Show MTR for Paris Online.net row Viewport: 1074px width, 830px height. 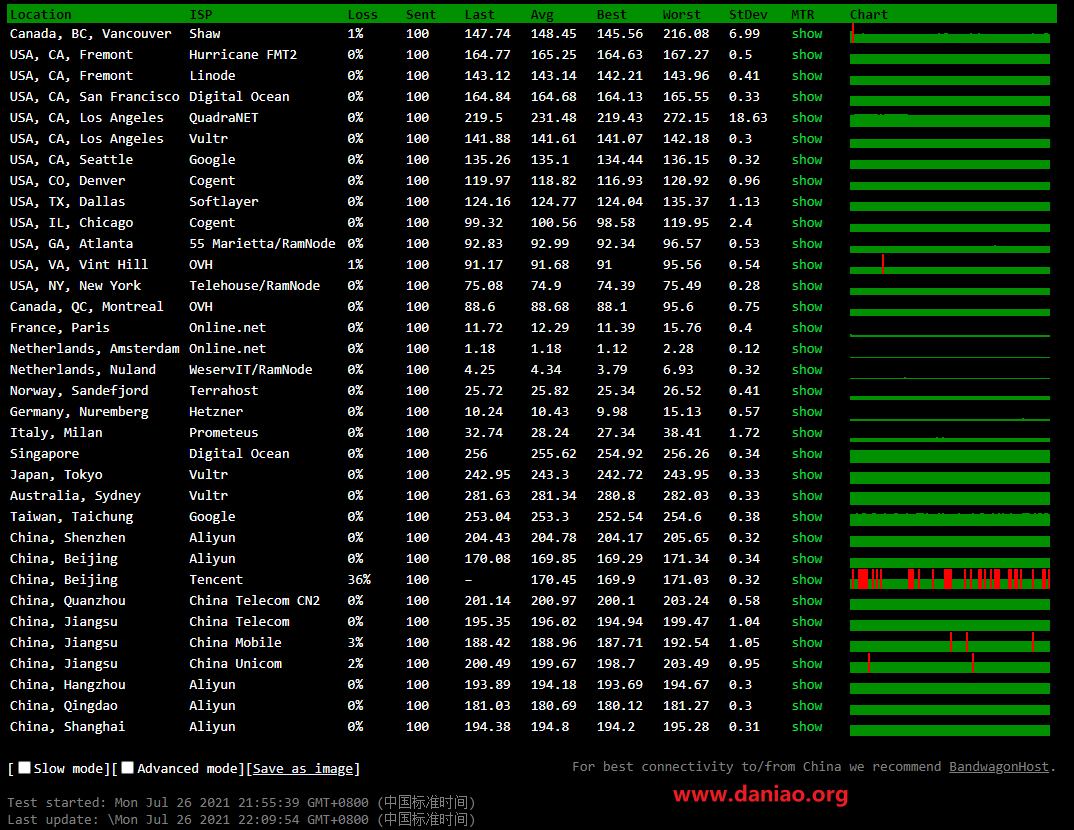[807, 327]
